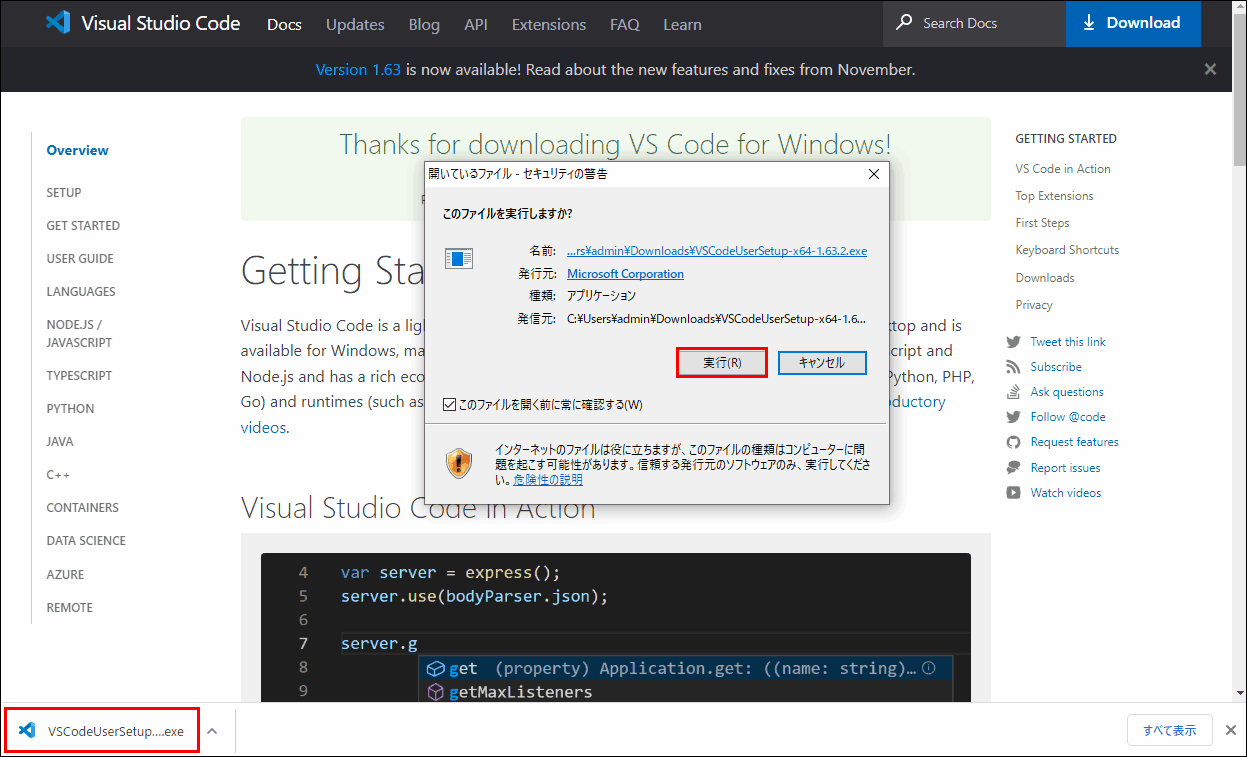The height and width of the screenshot is (757, 1247).
Task: Click the VS Code icon in the download bar
Action: (28, 730)
